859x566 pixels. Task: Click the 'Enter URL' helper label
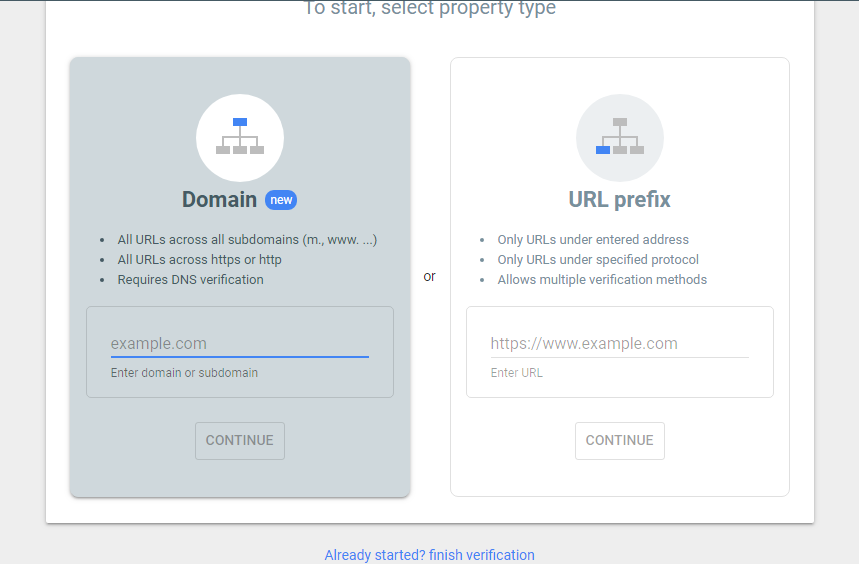[x=517, y=373]
